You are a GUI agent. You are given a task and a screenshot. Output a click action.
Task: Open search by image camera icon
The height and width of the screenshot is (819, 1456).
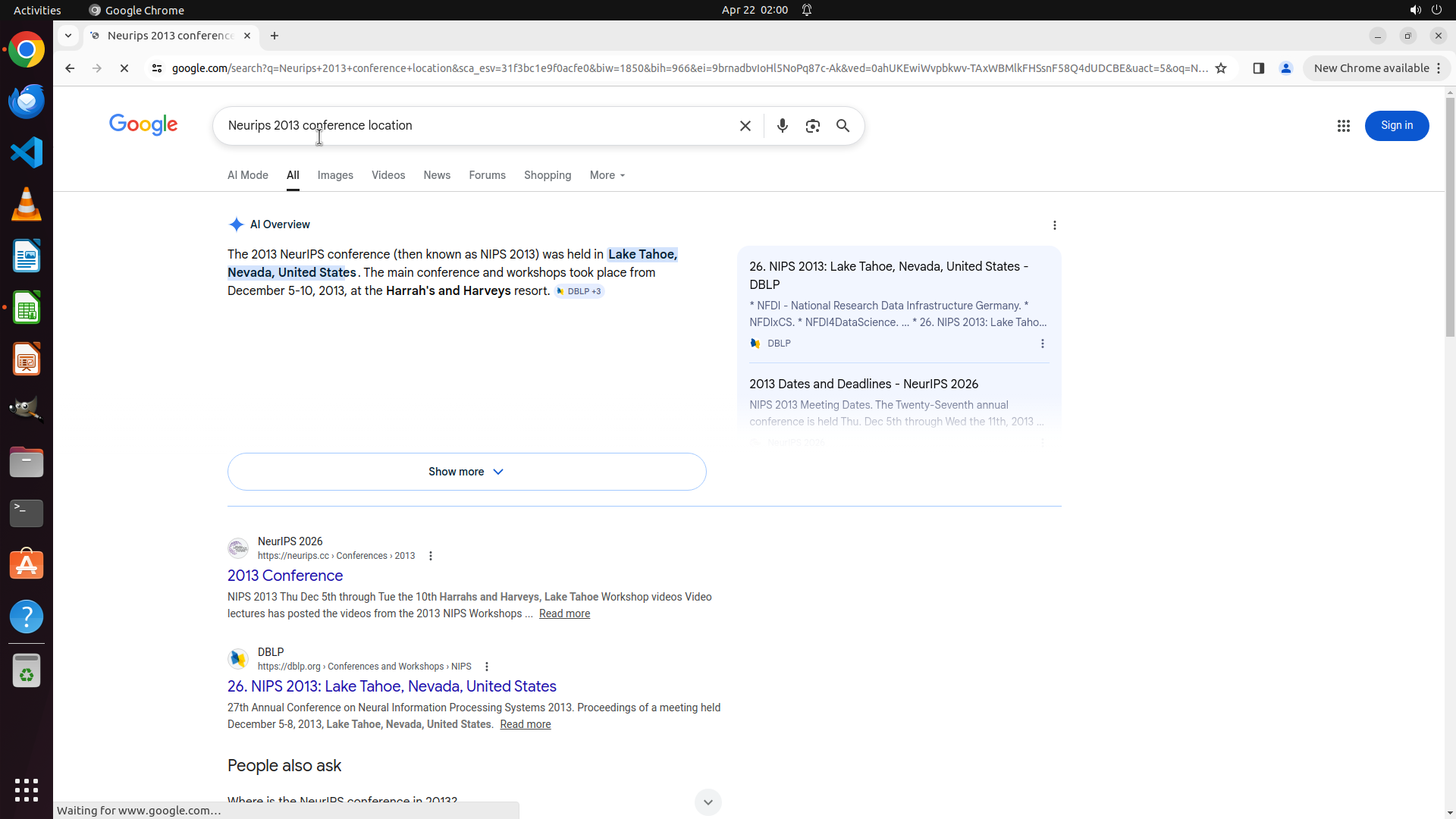coord(812,126)
